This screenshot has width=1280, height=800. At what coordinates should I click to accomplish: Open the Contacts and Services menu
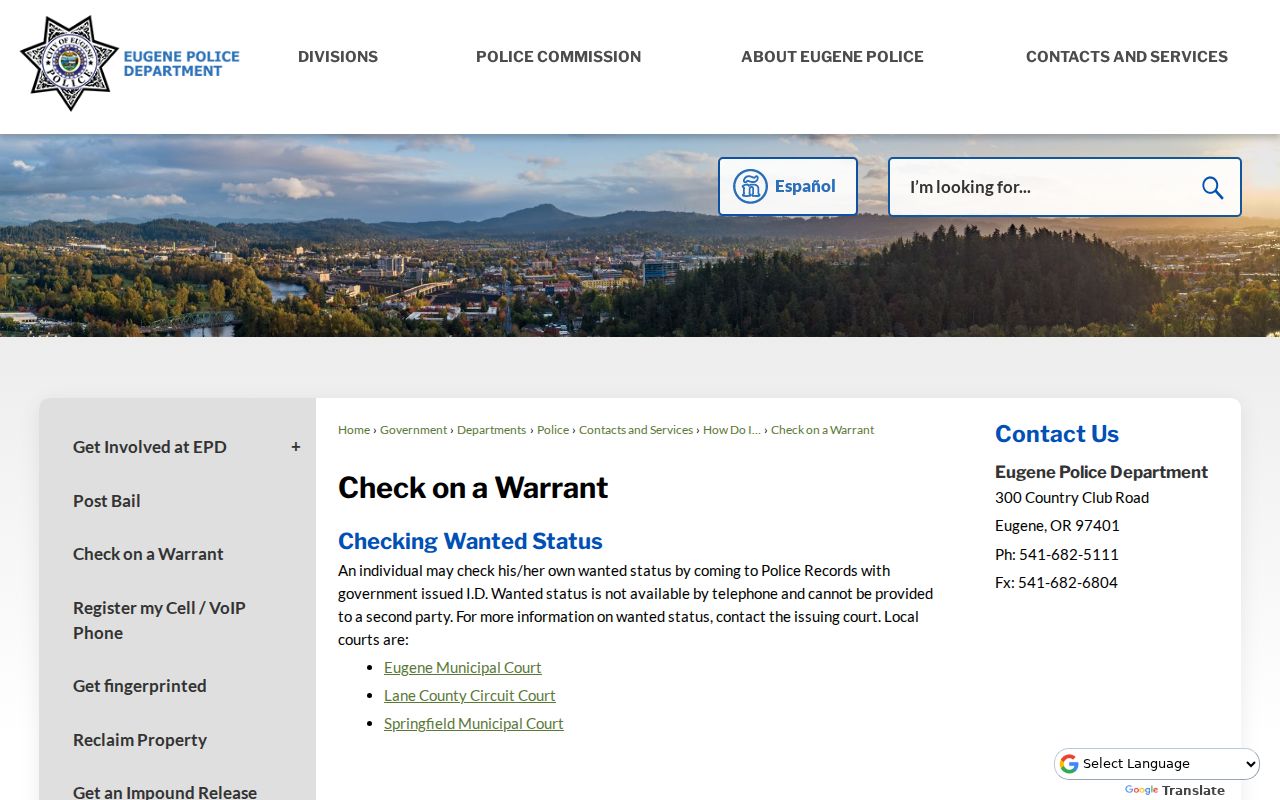tap(1127, 57)
